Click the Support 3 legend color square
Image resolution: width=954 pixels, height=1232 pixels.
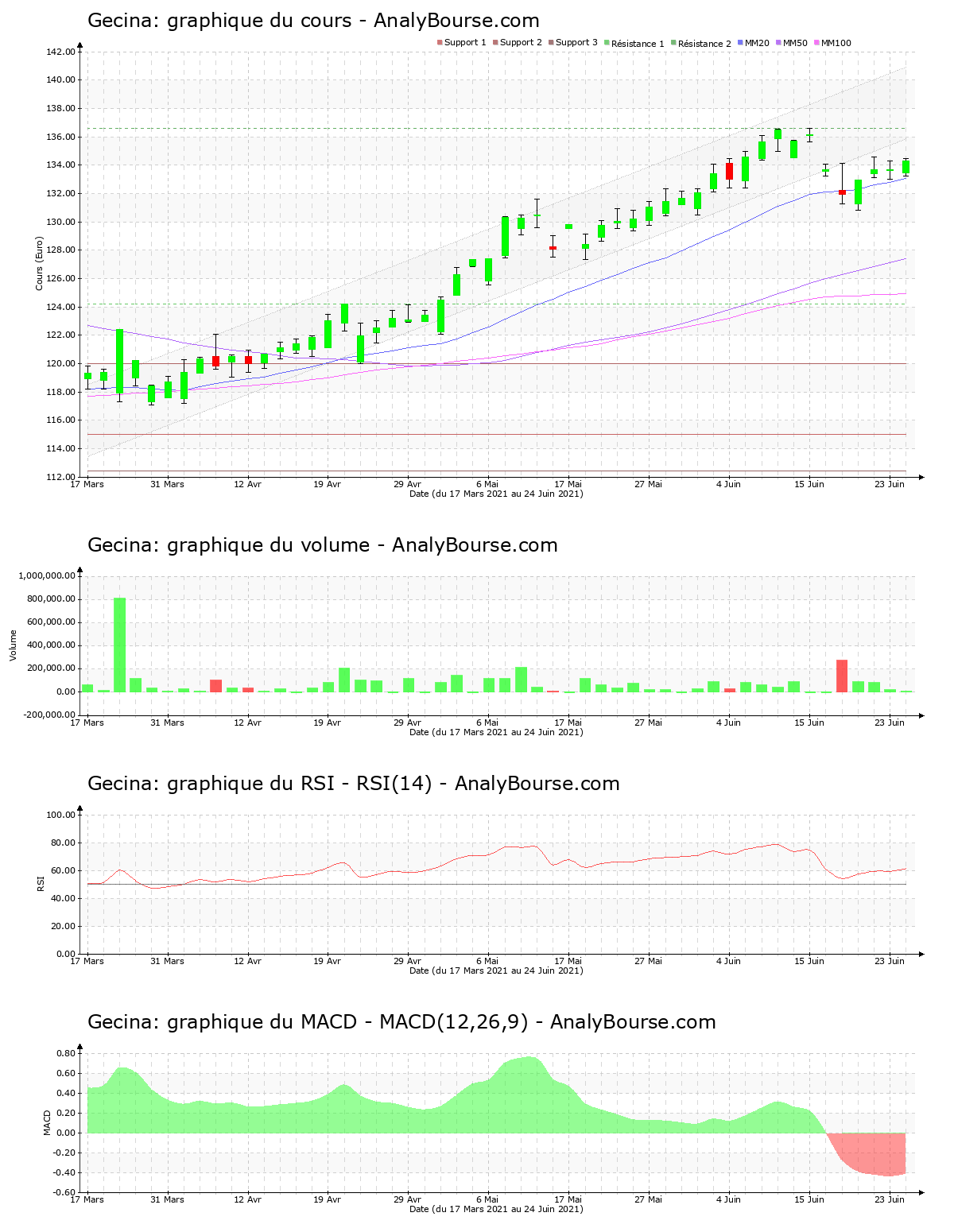pyautogui.click(x=551, y=43)
